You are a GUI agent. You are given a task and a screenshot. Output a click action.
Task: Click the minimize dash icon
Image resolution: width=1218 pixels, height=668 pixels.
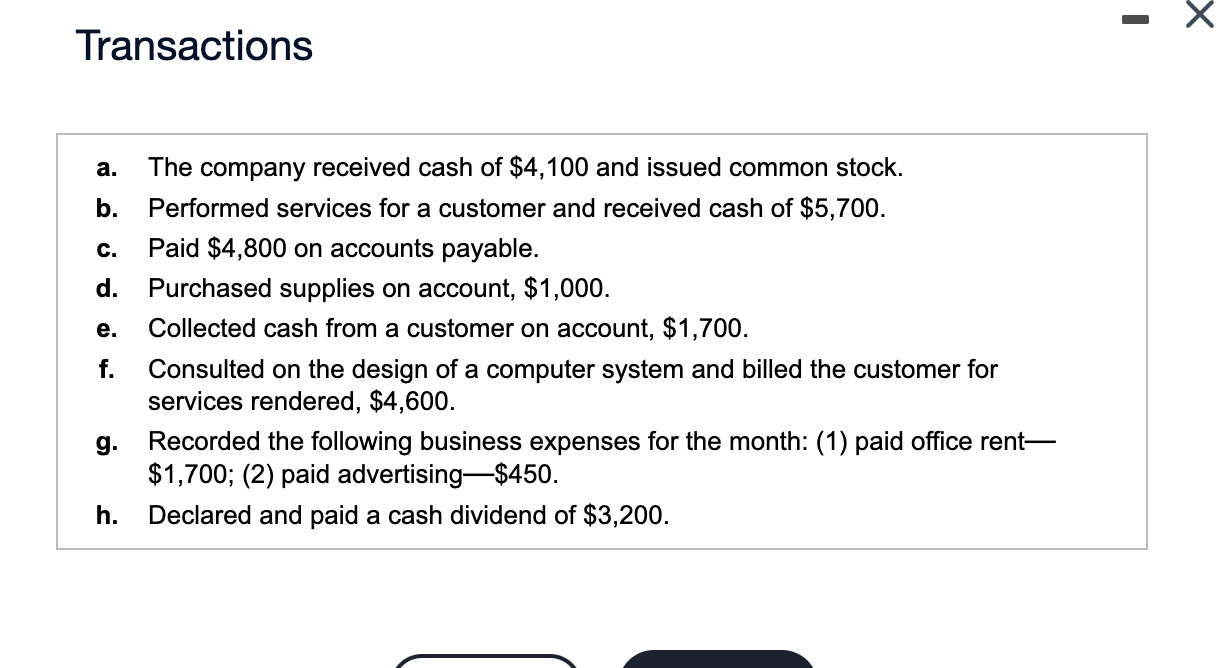click(1135, 17)
